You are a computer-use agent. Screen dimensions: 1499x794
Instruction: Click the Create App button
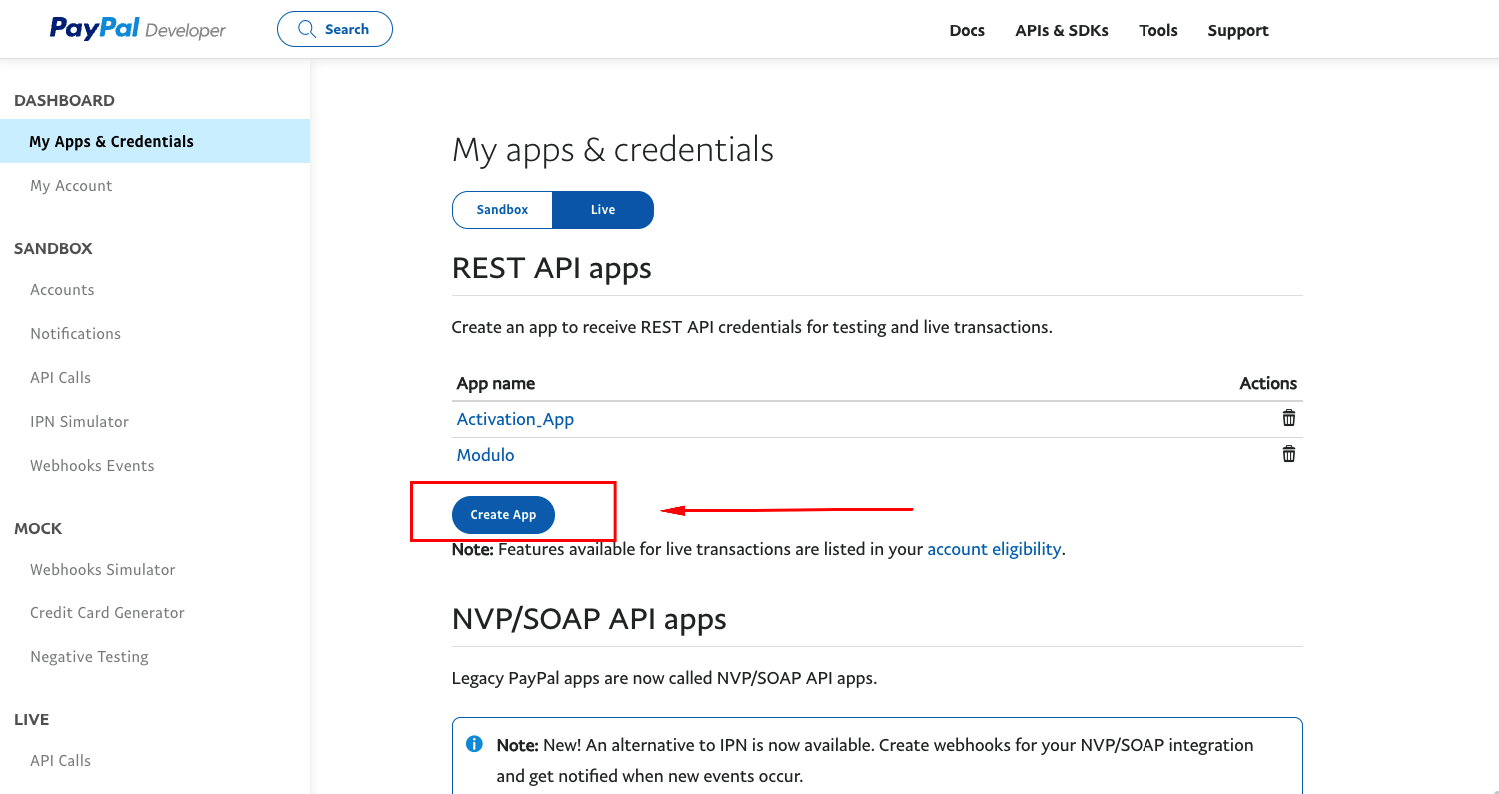[503, 514]
